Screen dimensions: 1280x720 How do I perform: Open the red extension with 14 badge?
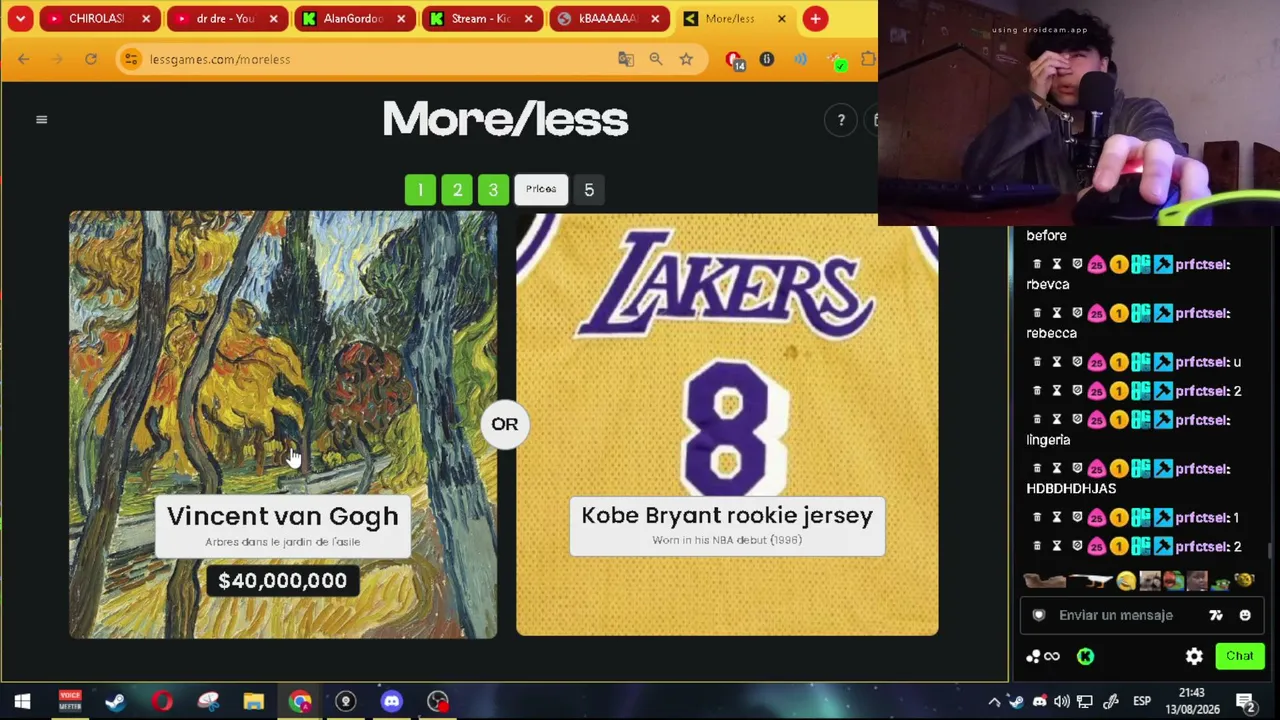(735, 61)
